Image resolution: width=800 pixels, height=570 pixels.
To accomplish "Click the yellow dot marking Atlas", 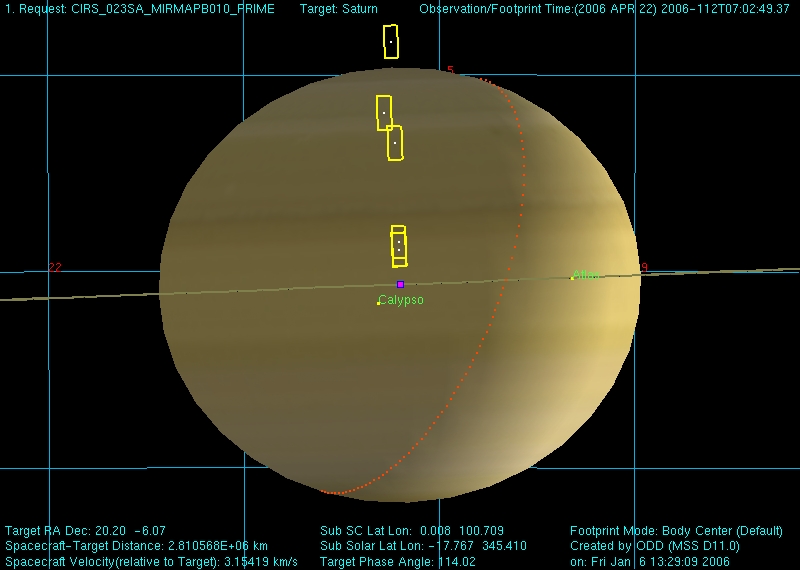I will pyautogui.click(x=572, y=277).
